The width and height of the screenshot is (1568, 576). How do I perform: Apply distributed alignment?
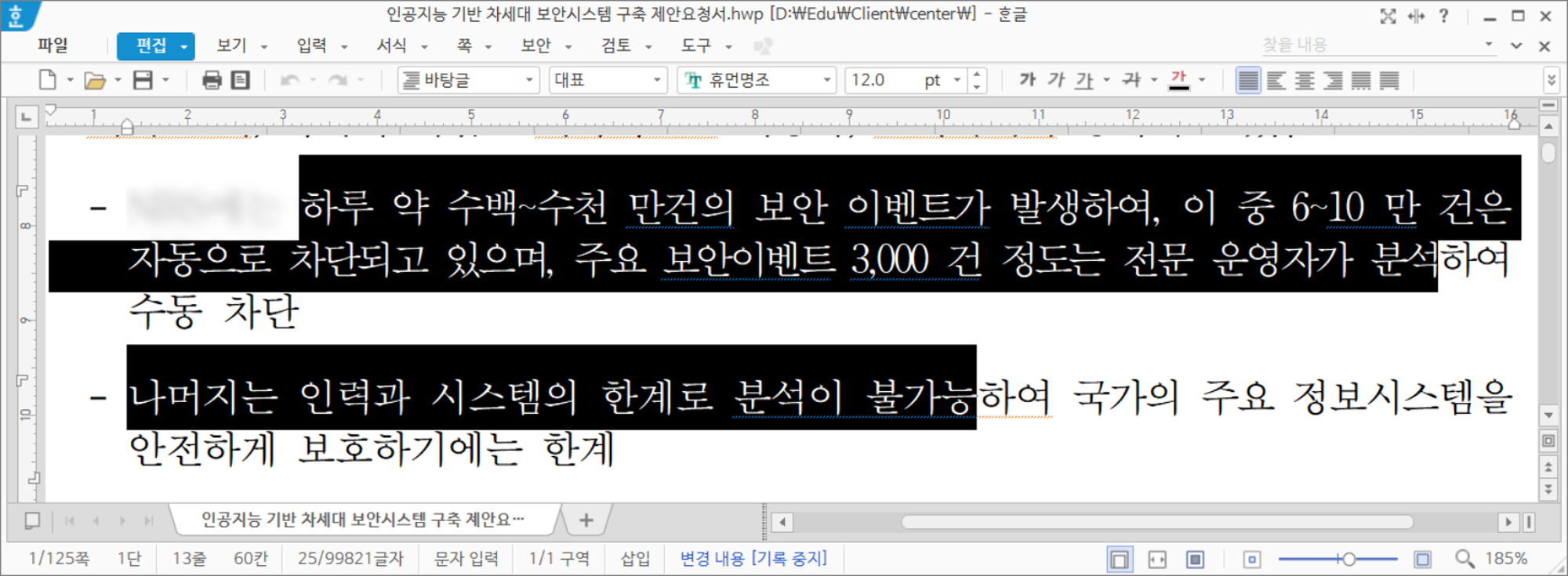1361,80
